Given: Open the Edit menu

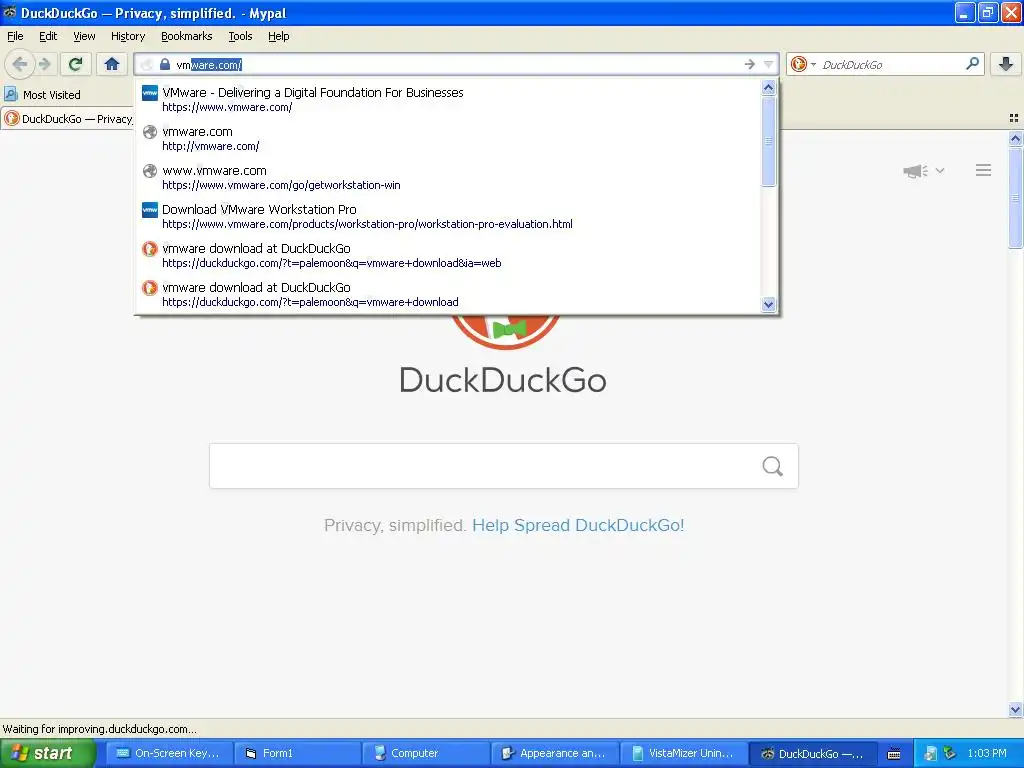Looking at the screenshot, I should coord(48,37).
